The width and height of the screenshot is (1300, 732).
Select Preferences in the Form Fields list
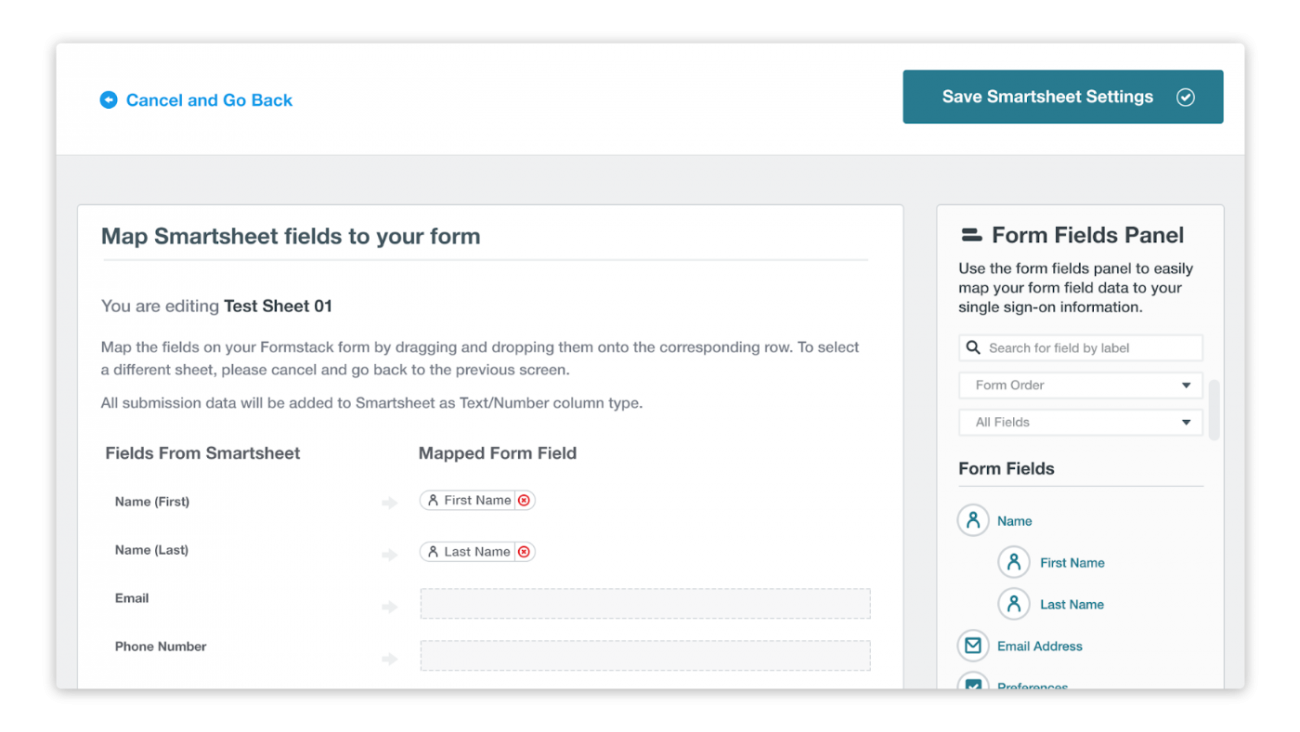pyautogui.click(x=1032, y=687)
